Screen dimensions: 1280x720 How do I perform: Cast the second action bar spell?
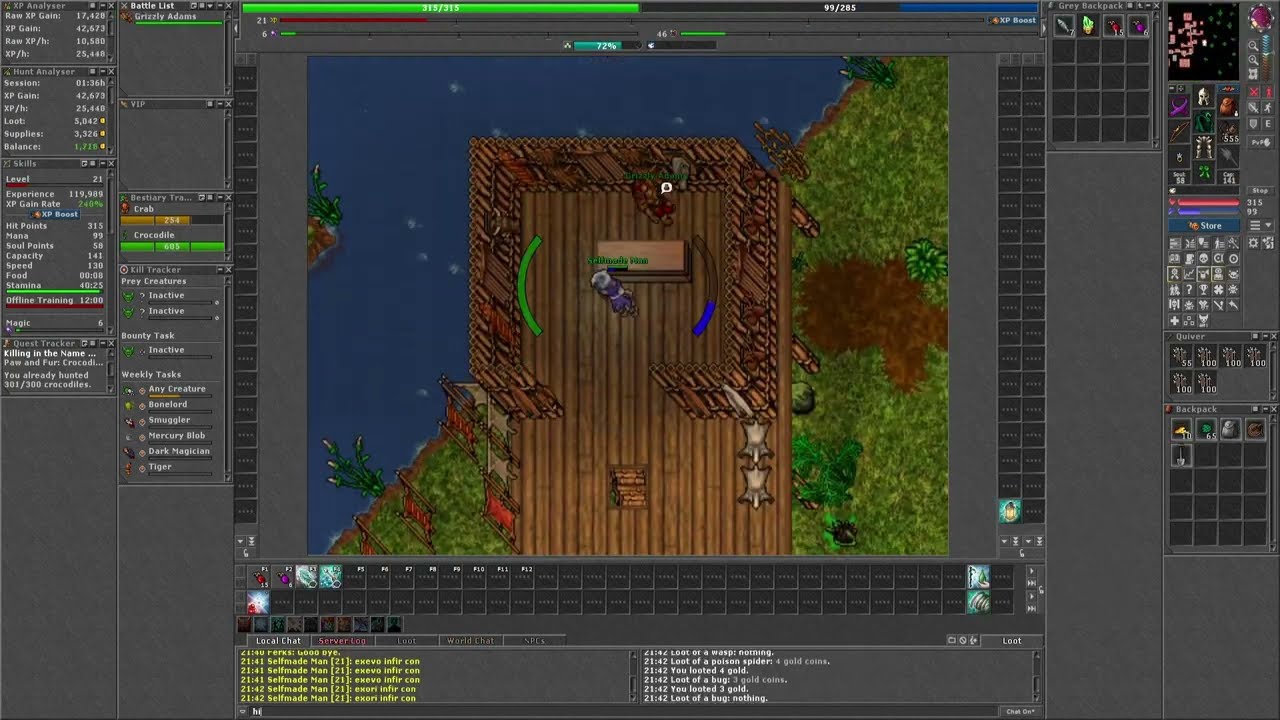[x=258, y=602]
